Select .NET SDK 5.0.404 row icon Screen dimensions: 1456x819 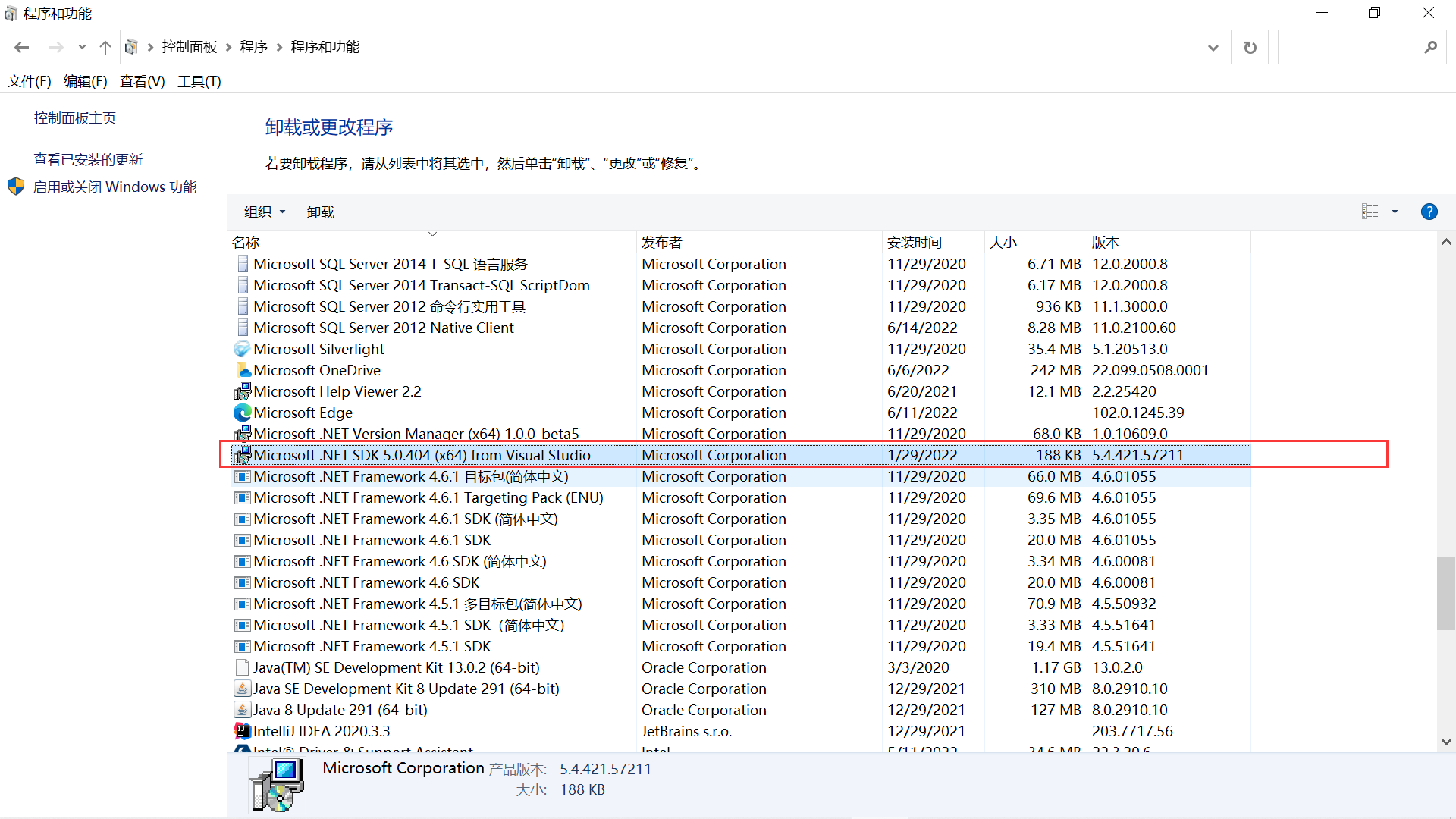242,455
